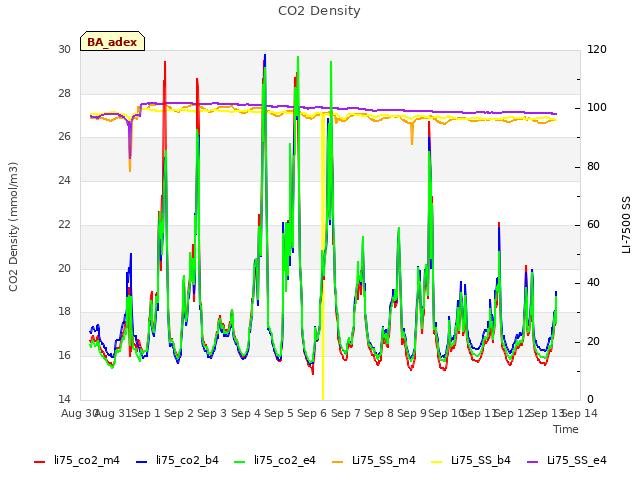Click the yellow Li75_SS_b4 legend color marker
The image size is (640, 480).
[437, 462]
